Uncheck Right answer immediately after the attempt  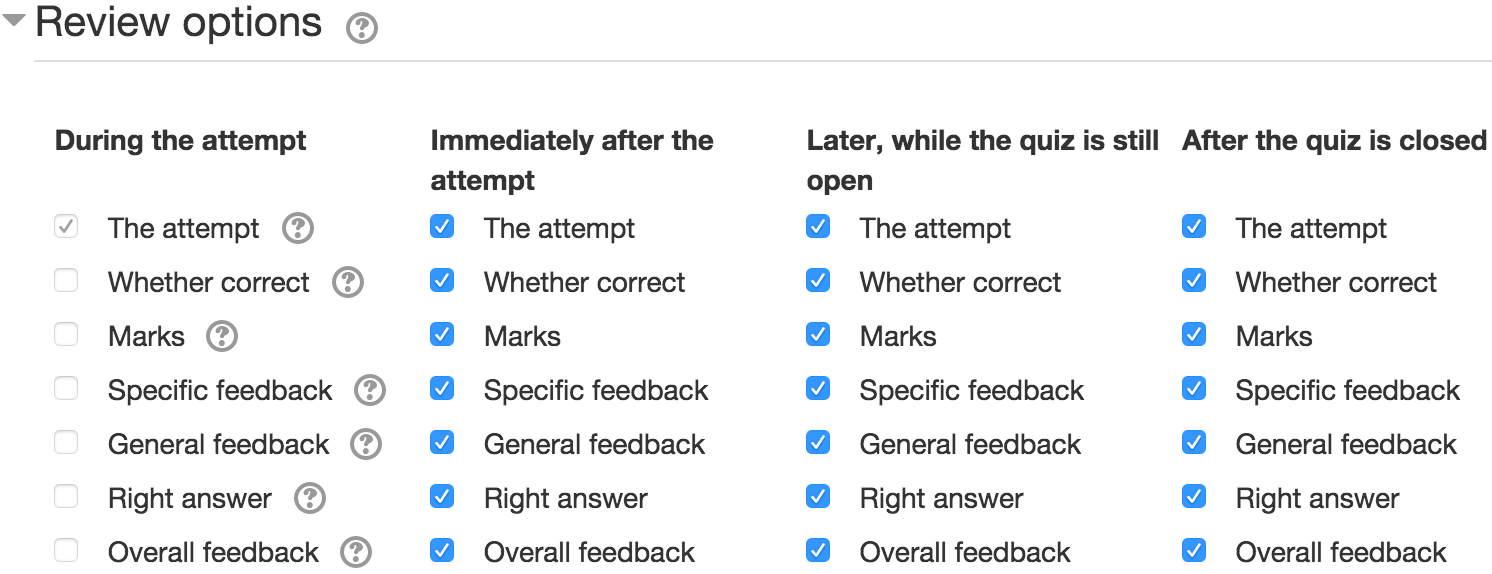(x=442, y=497)
